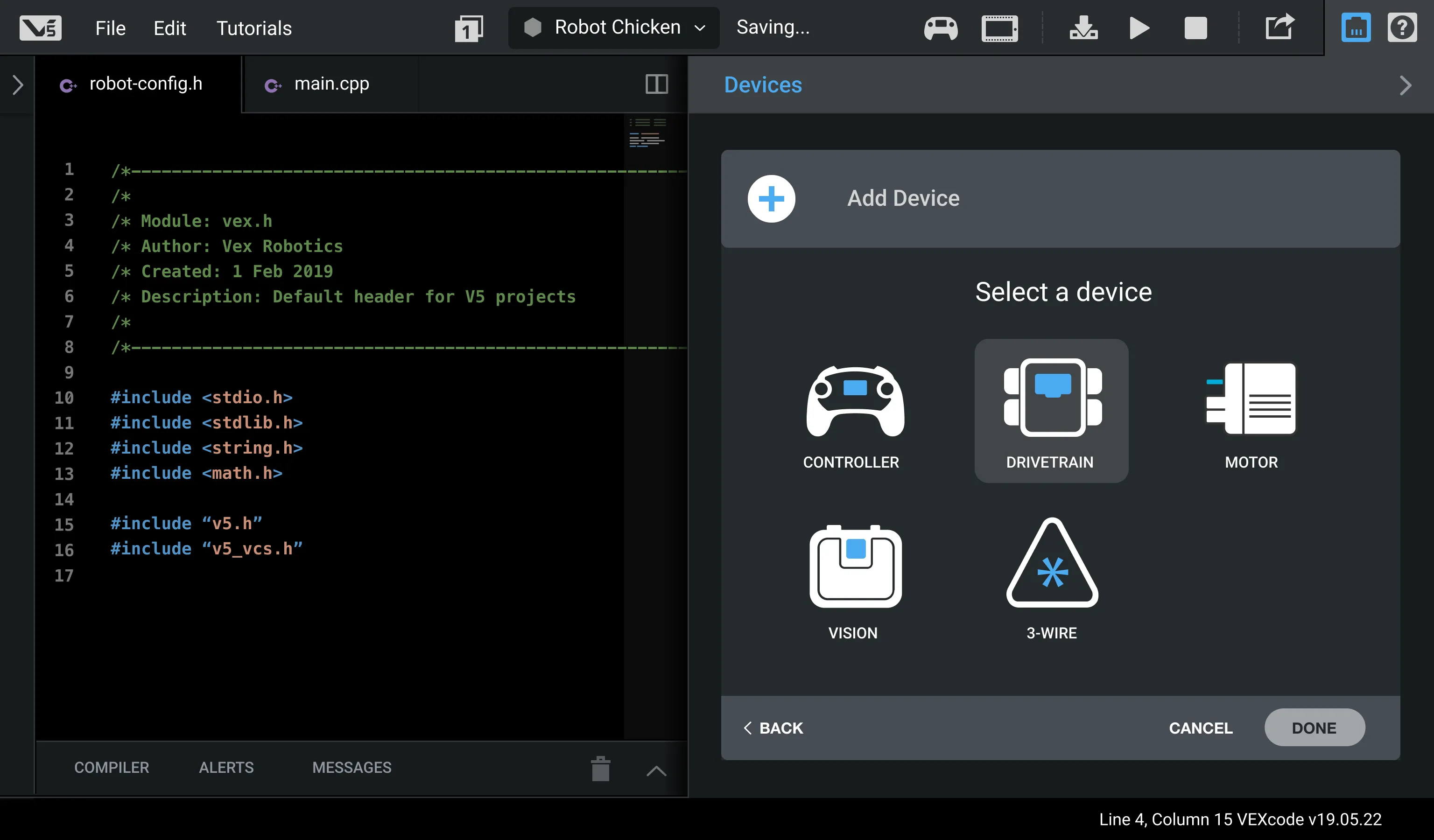1434x840 pixels.
Task: Toggle the devices panel port icon
Action: (x=1356, y=27)
